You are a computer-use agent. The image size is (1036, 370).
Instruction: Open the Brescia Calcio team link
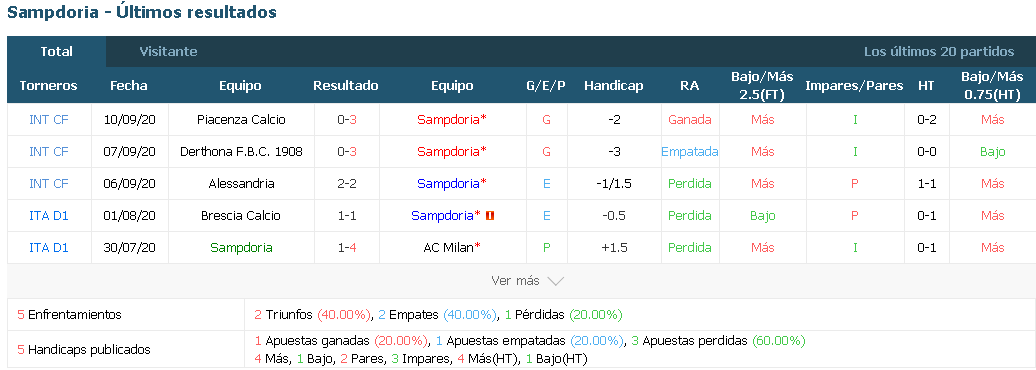(x=241, y=215)
